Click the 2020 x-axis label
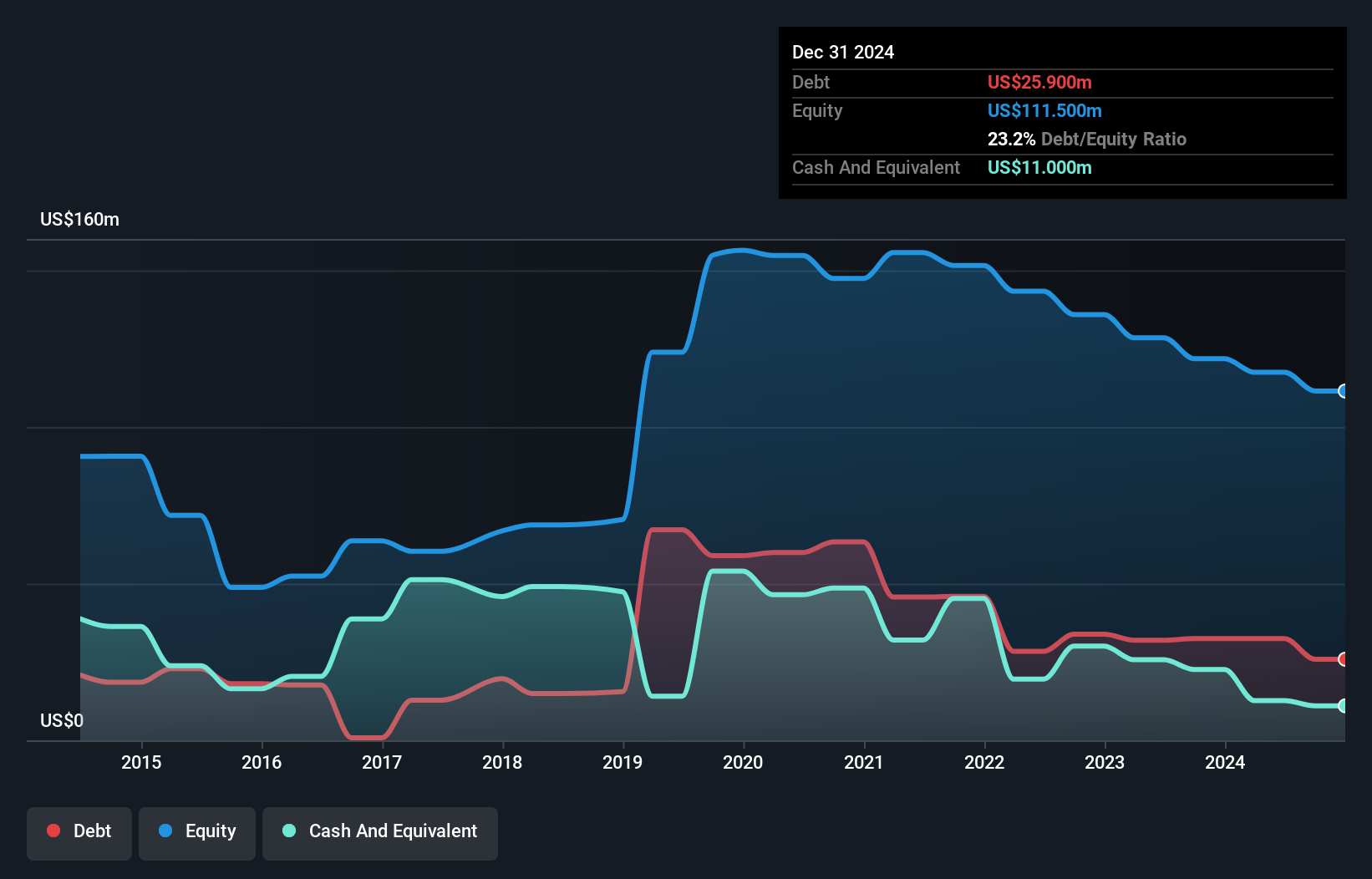Viewport: 1372px width, 879px height. (743, 762)
